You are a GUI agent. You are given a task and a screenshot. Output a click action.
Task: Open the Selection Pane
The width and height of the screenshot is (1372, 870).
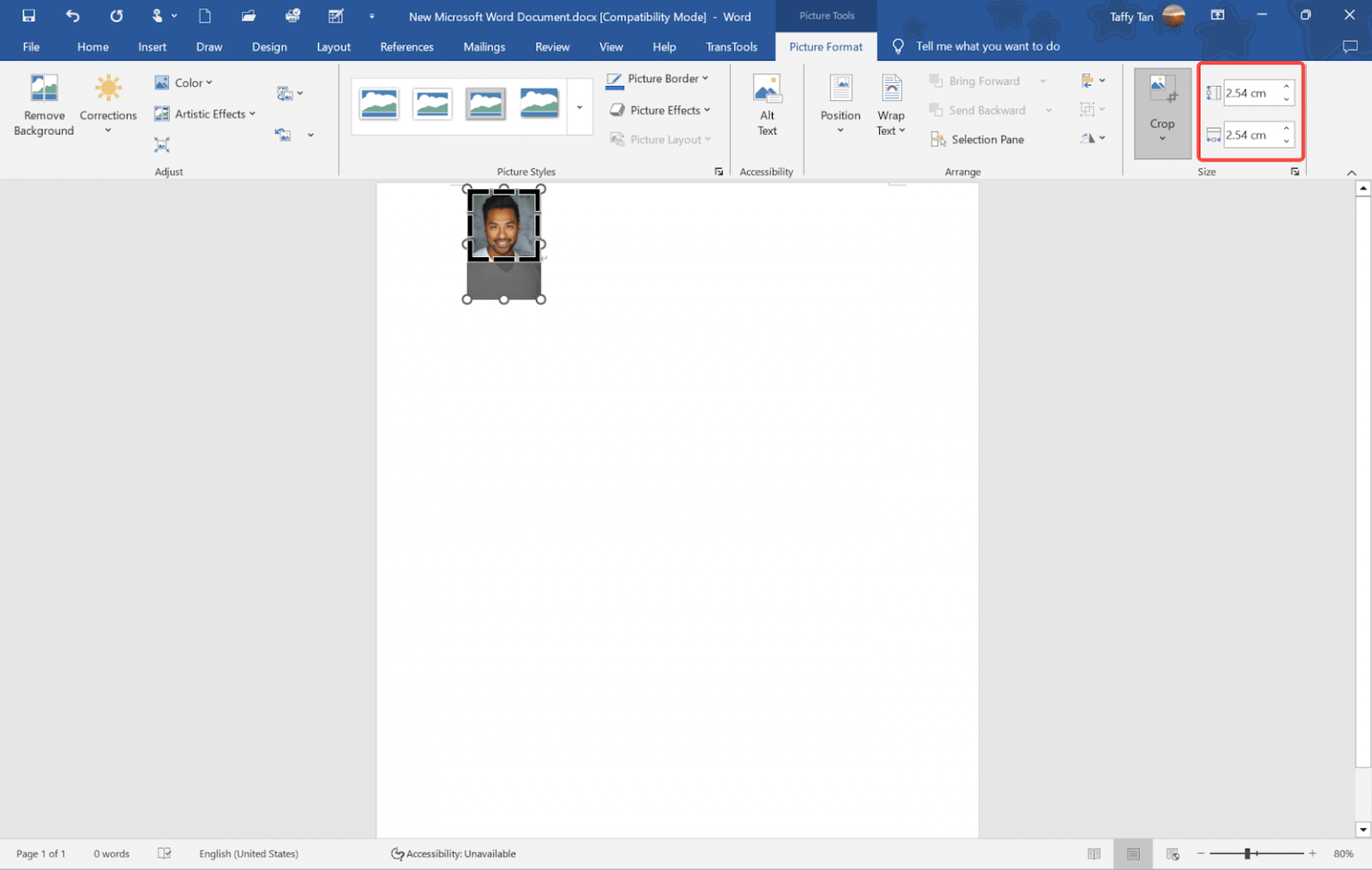click(977, 139)
